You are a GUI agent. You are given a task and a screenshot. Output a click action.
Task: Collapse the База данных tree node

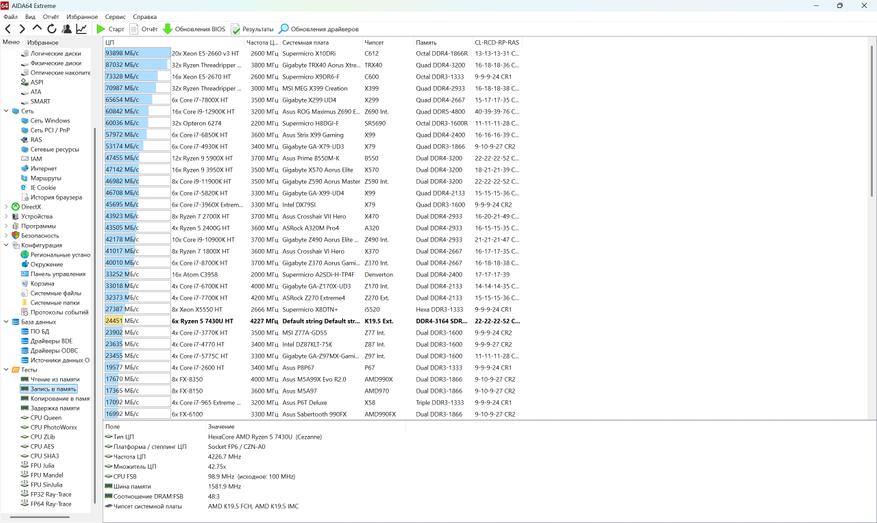pos(6,322)
